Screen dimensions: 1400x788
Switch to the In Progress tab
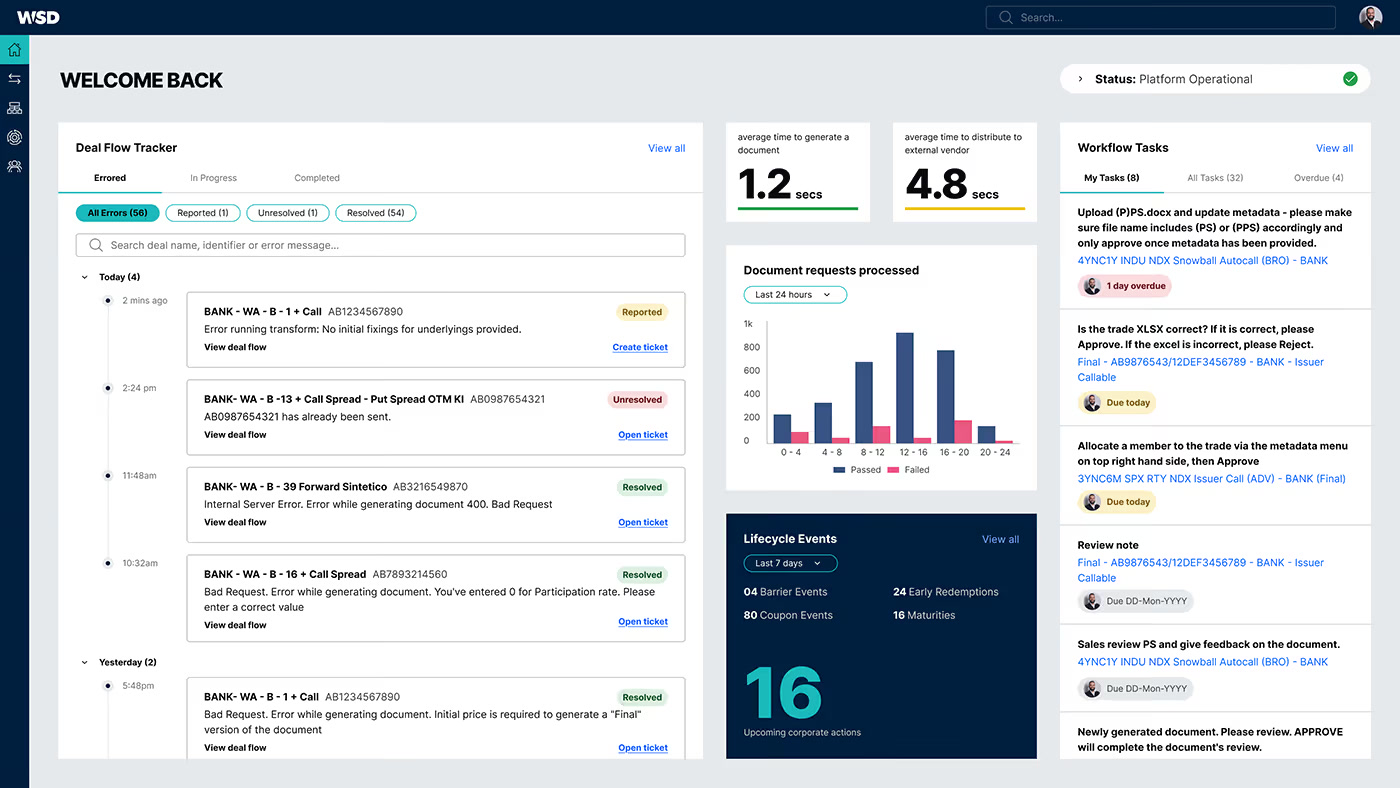coord(213,178)
